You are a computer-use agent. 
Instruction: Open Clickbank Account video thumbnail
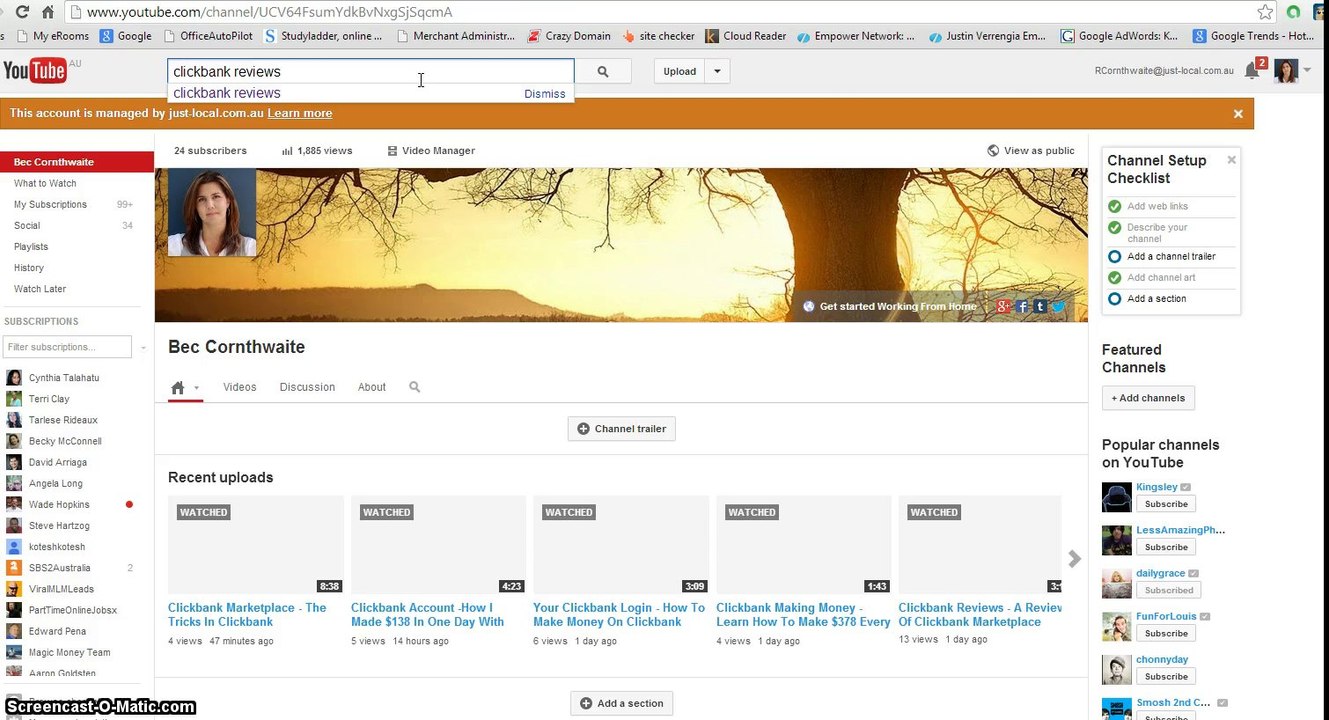438,545
